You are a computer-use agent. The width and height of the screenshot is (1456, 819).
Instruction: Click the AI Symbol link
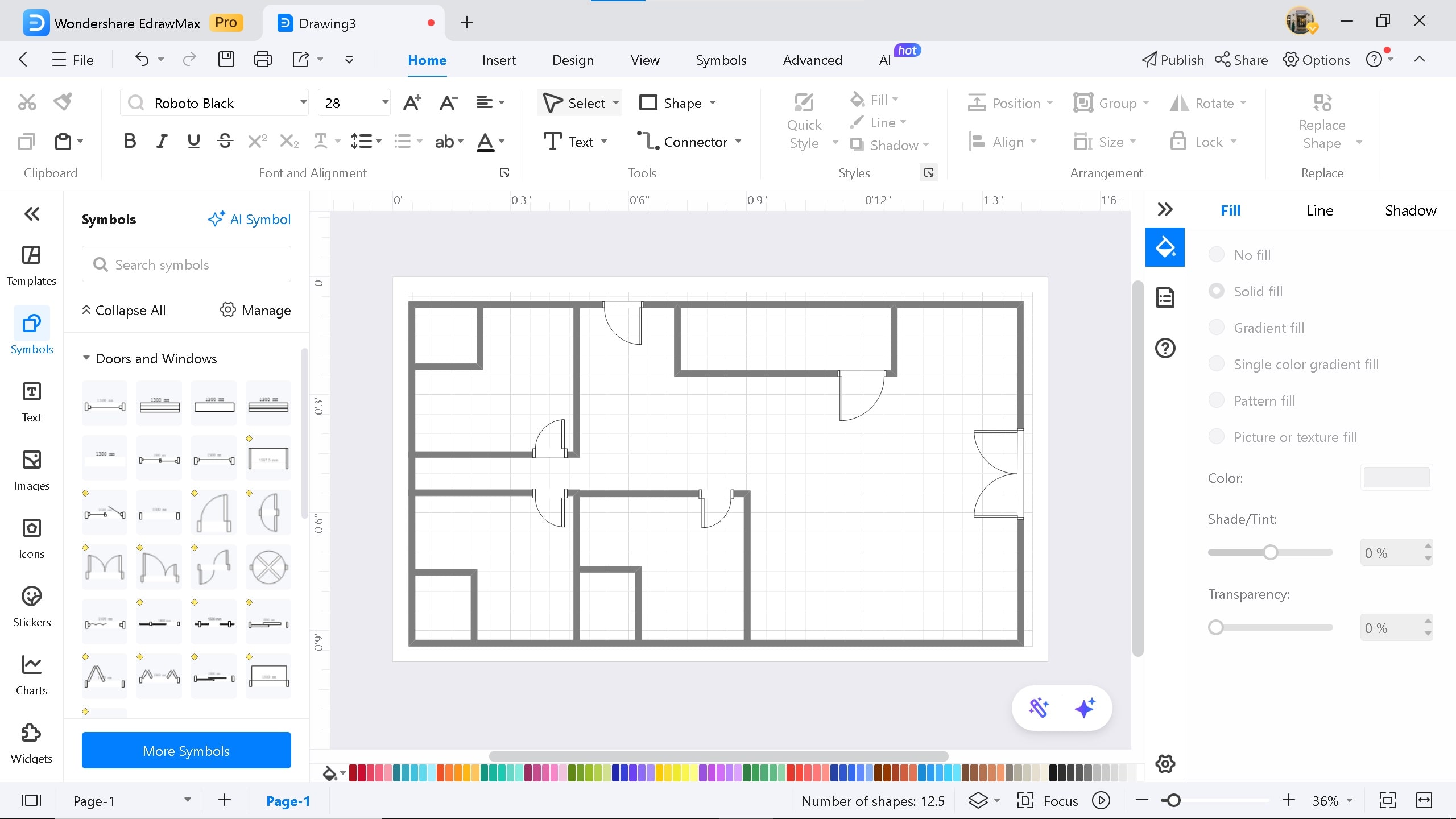tap(249, 219)
